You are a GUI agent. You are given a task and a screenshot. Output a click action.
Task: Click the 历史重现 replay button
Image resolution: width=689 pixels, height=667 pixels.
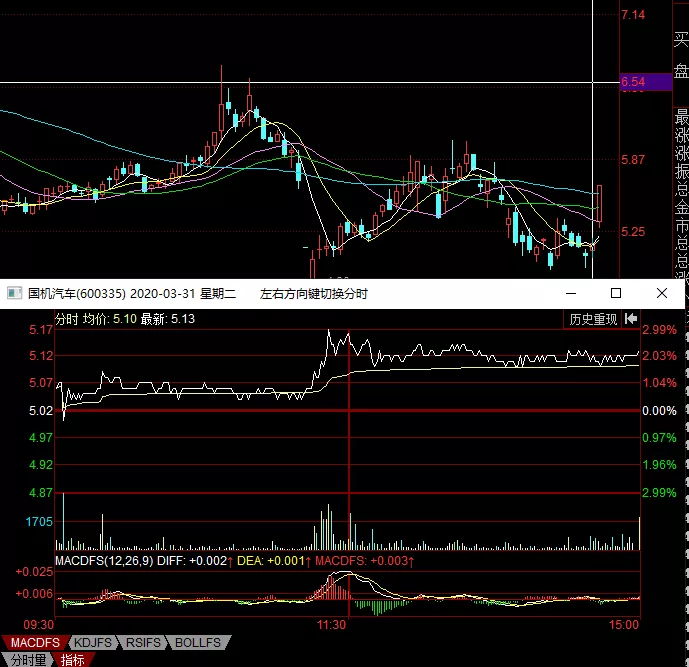coord(593,319)
